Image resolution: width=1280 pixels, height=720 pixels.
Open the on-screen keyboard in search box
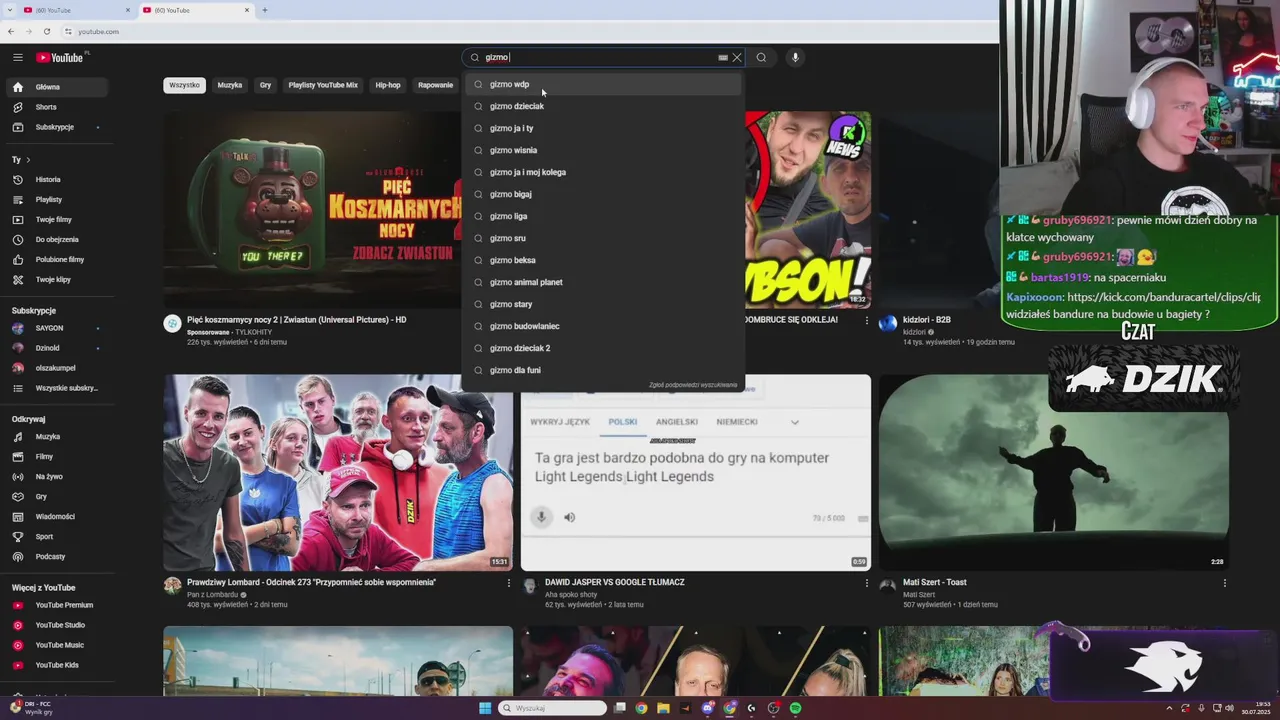click(x=723, y=58)
